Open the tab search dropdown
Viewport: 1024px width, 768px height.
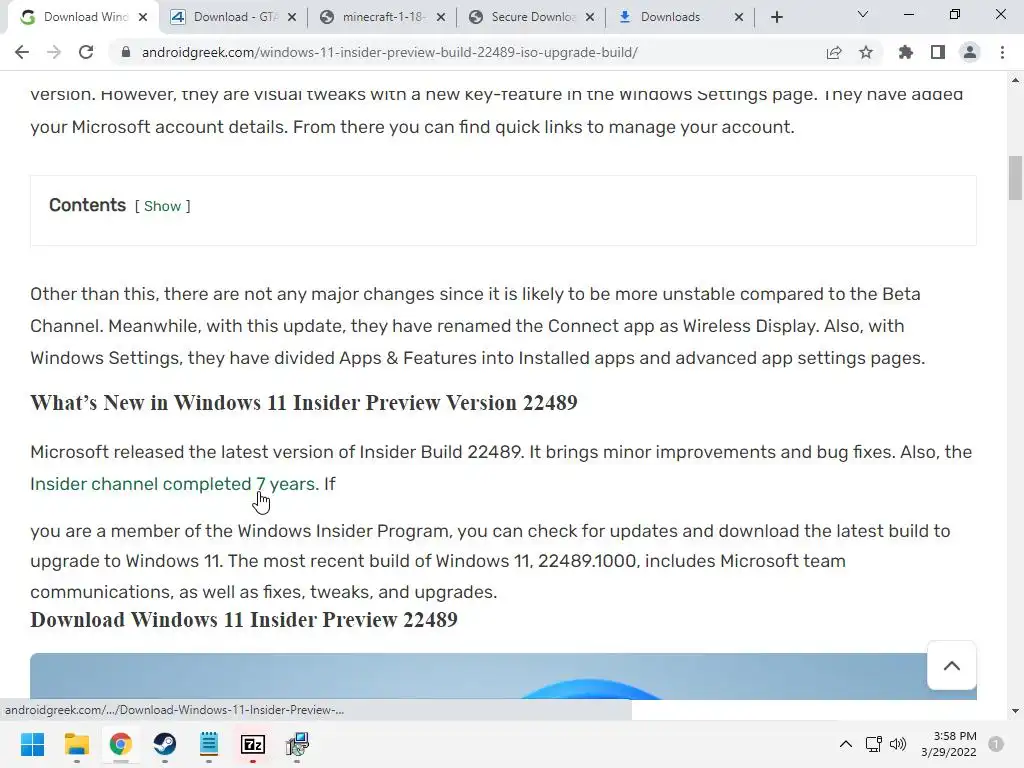point(863,14)
